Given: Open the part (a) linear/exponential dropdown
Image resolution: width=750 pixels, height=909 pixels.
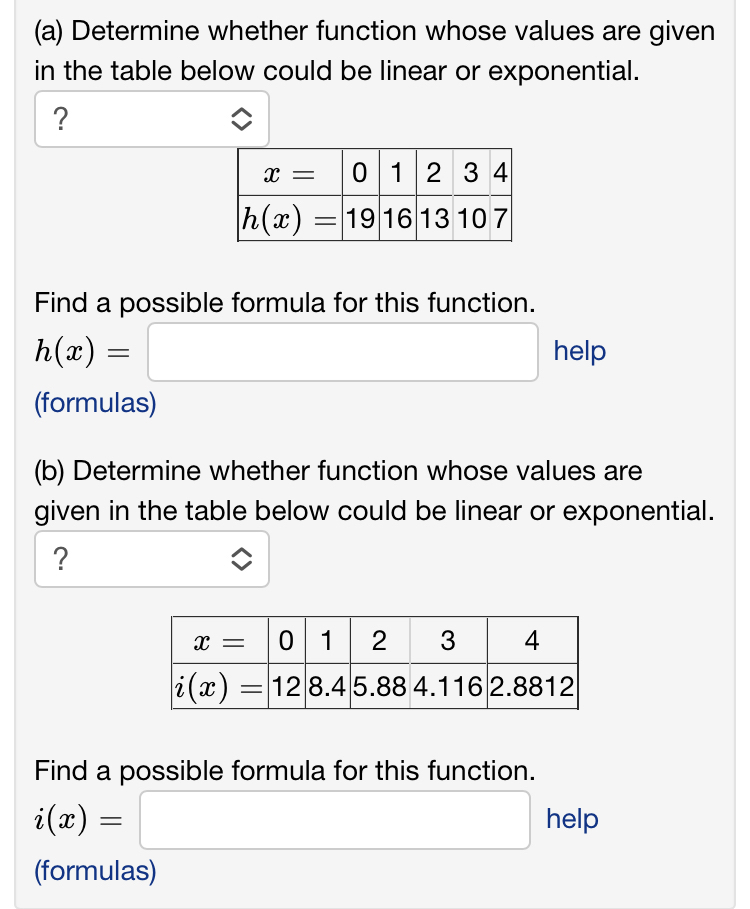Looking at the screenshot, I should tap(152, 119).
